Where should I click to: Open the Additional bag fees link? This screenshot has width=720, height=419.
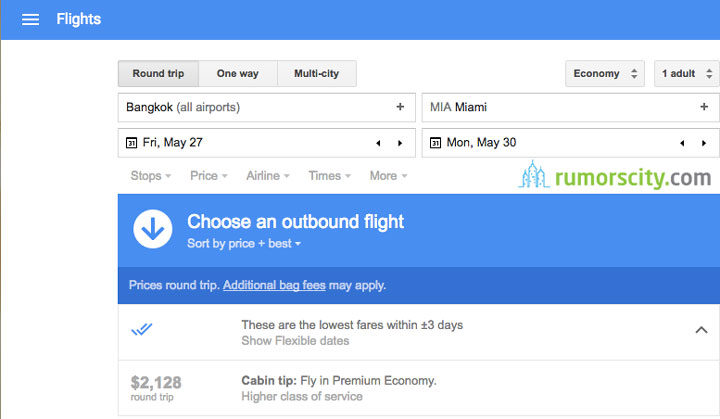tap(274, 285)
